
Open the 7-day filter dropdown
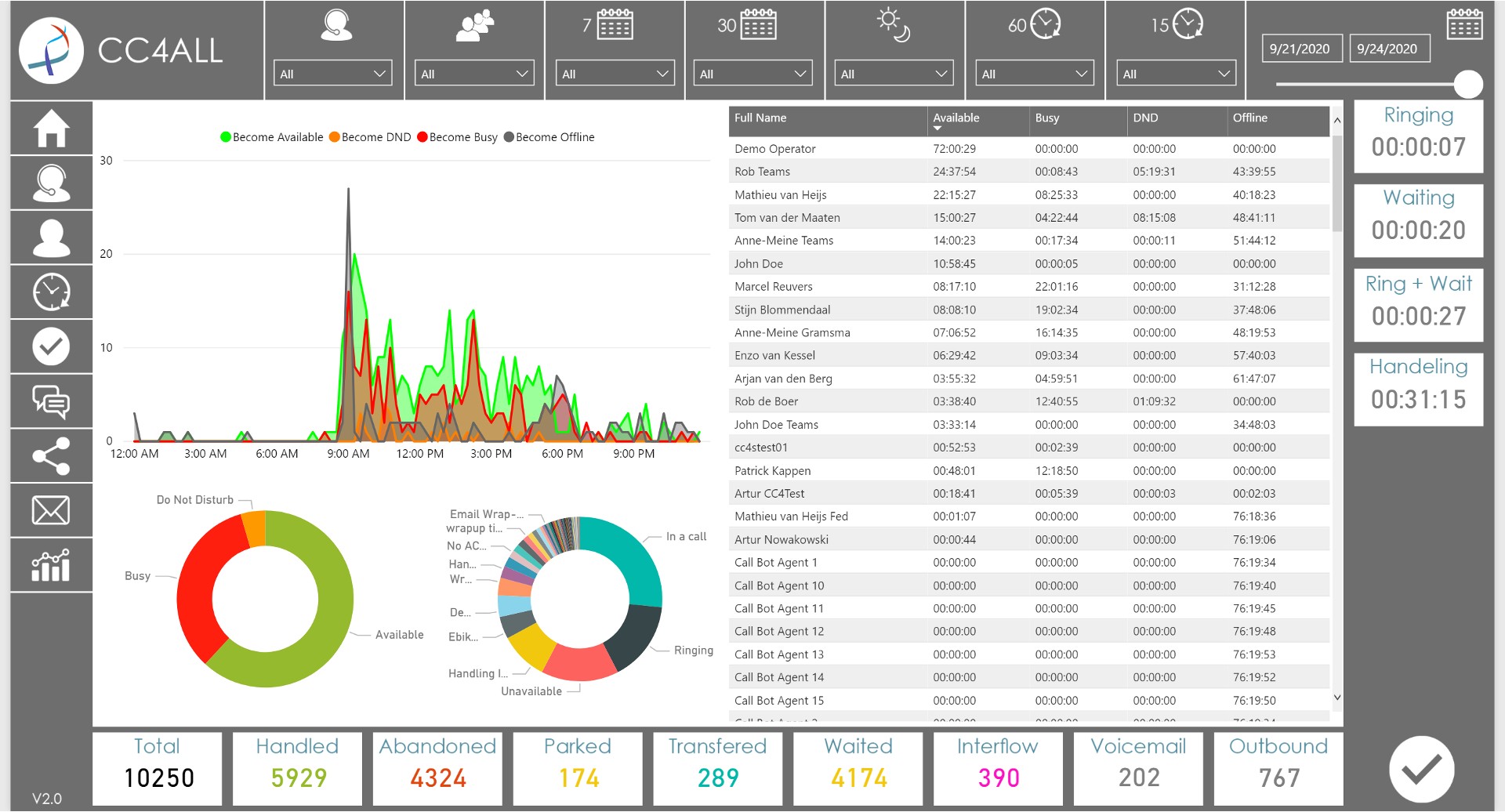click(615, 74)
